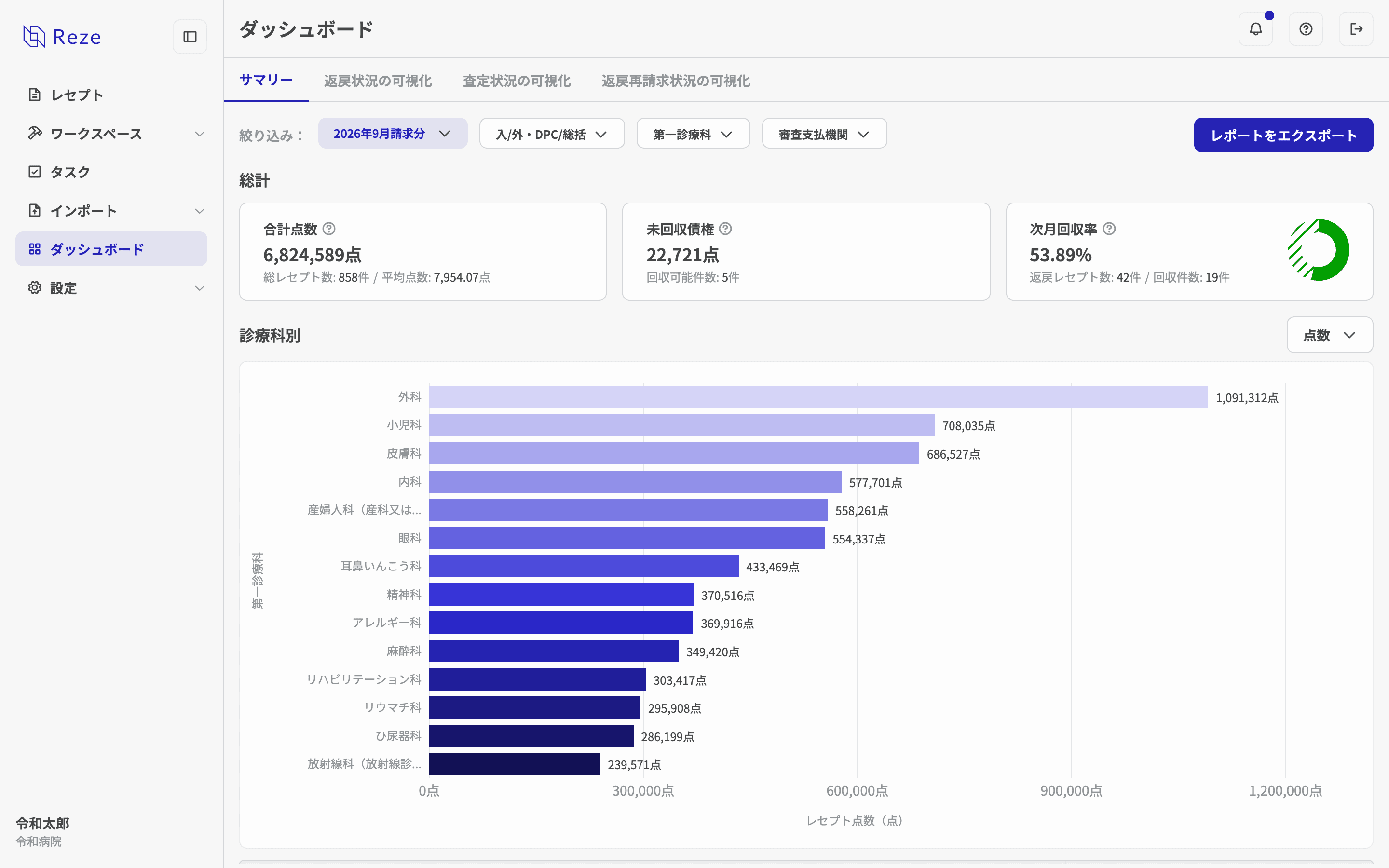
Task: Click the レセプト document icon in sidebar
Action: (x=34, y=95)
